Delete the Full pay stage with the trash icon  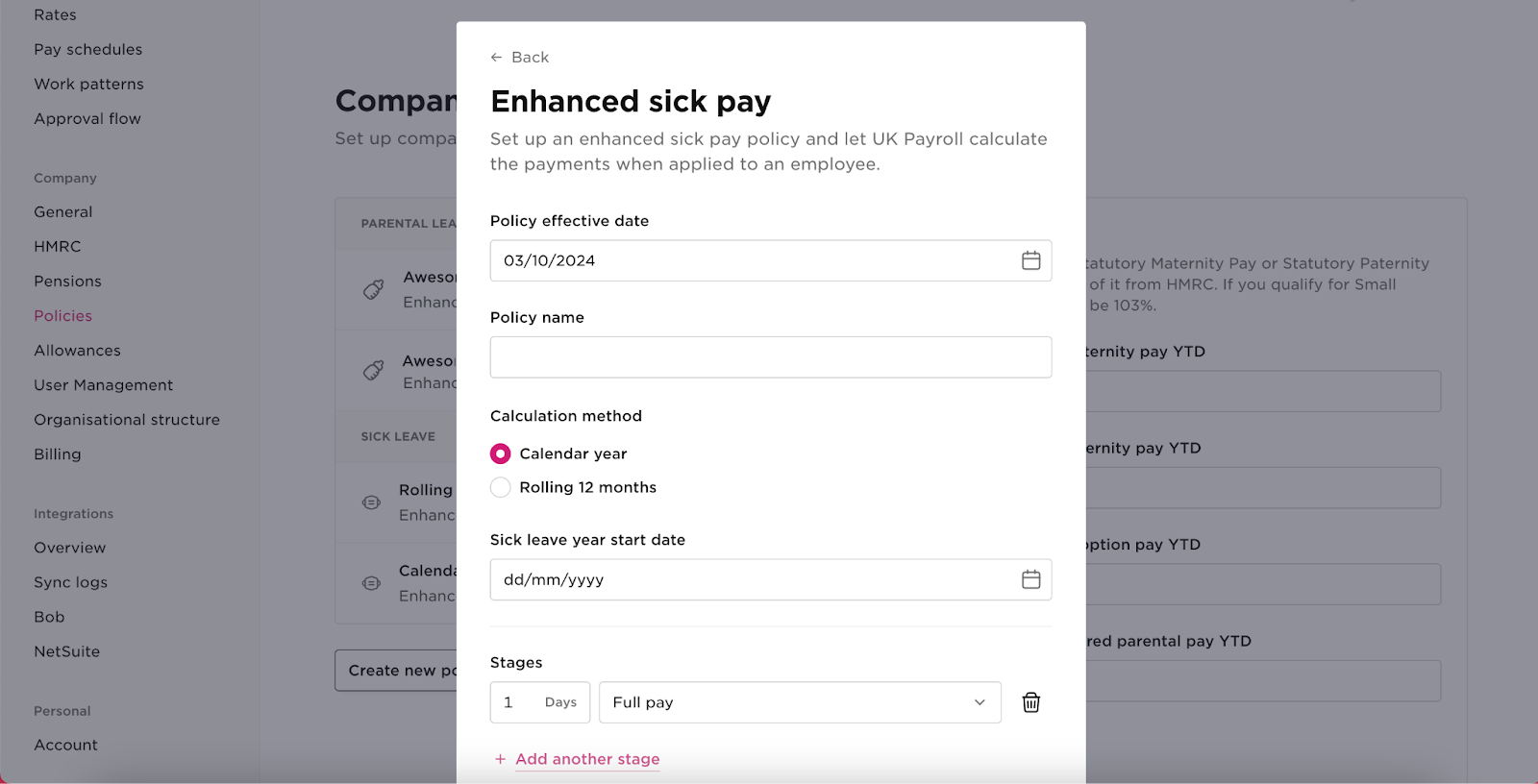coord(1030,702)
